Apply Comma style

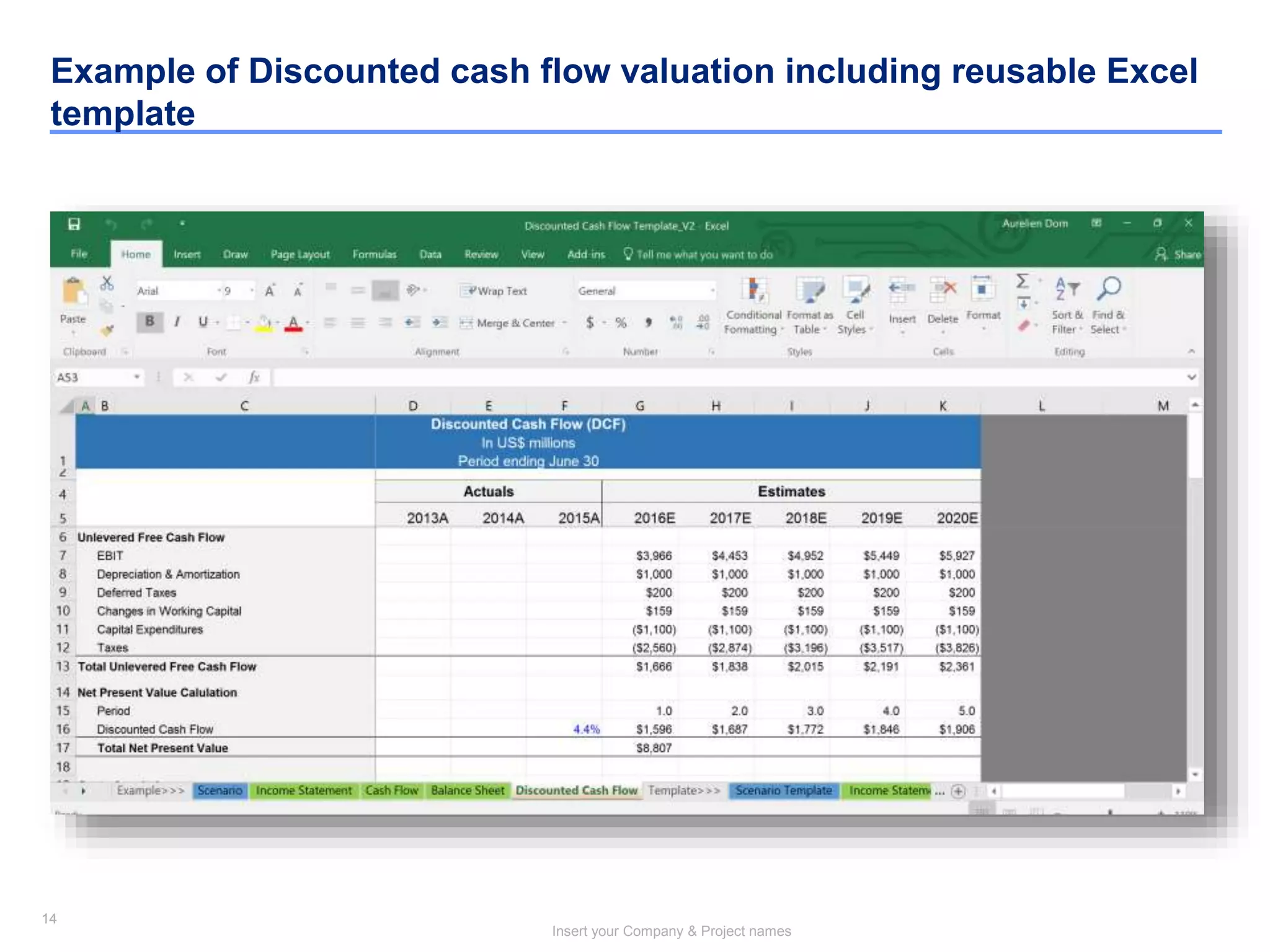(x=649, y=322)
